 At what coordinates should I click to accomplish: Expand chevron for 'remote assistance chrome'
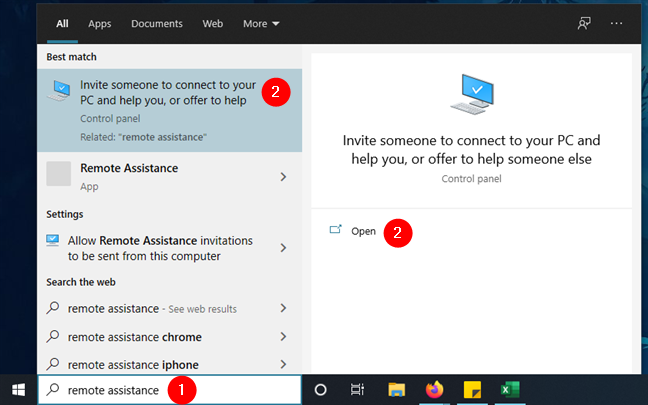tap(283, 336)
